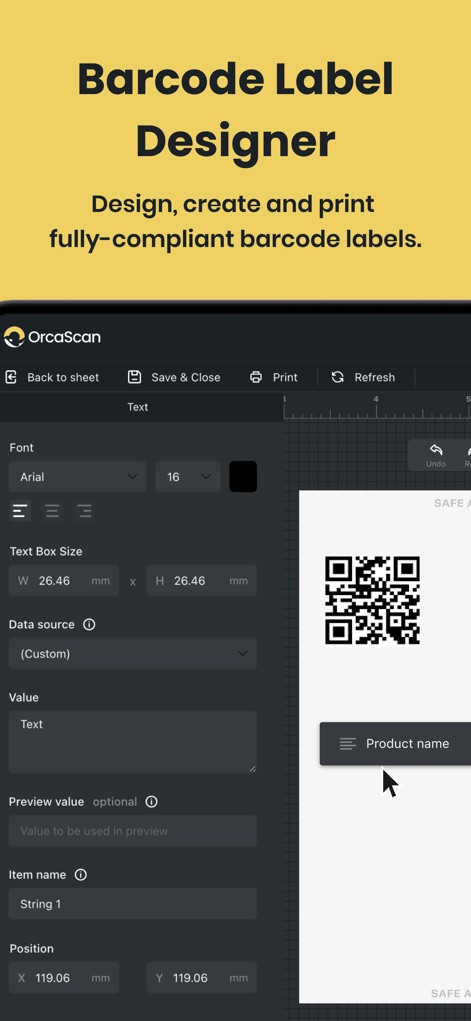The image size is (471, 1021).
Task: Click the Item name info icon
Action: (81, 875)
